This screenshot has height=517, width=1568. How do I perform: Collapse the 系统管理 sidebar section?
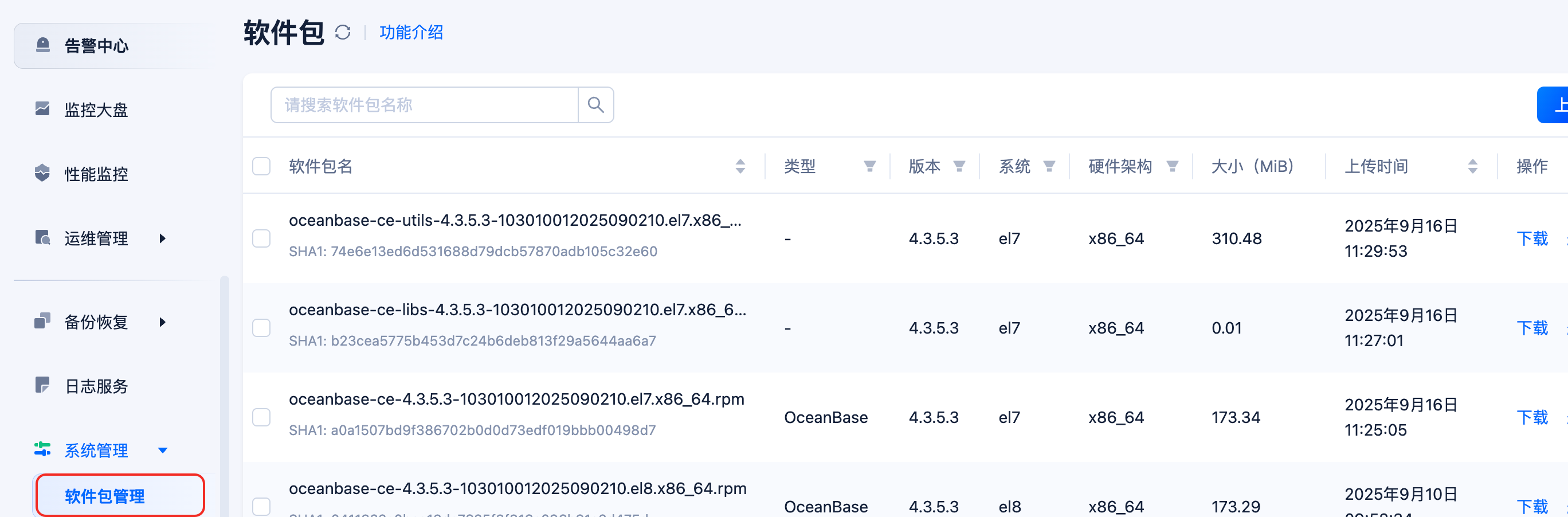point(163,450)
